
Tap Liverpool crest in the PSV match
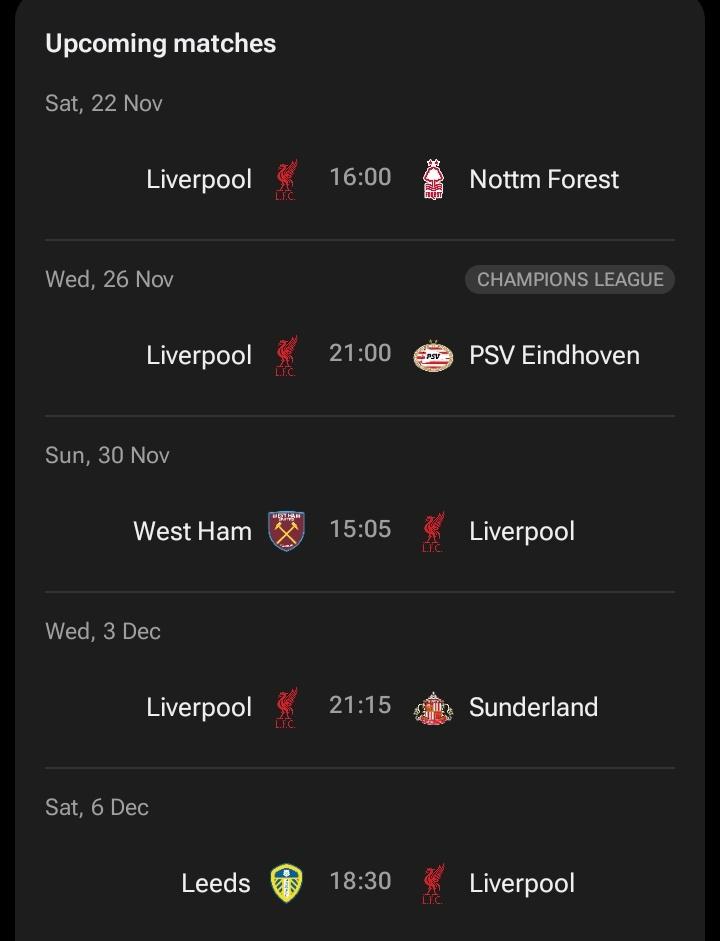click(x=287, y=355)
